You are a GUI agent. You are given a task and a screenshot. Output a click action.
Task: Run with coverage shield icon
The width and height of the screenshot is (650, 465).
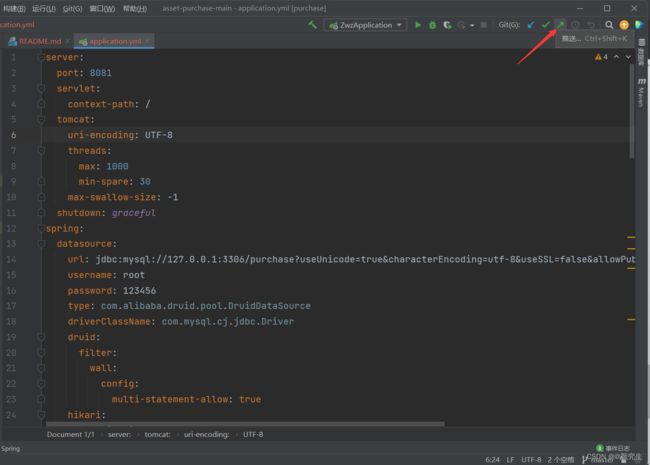click(x=447, y=25)
